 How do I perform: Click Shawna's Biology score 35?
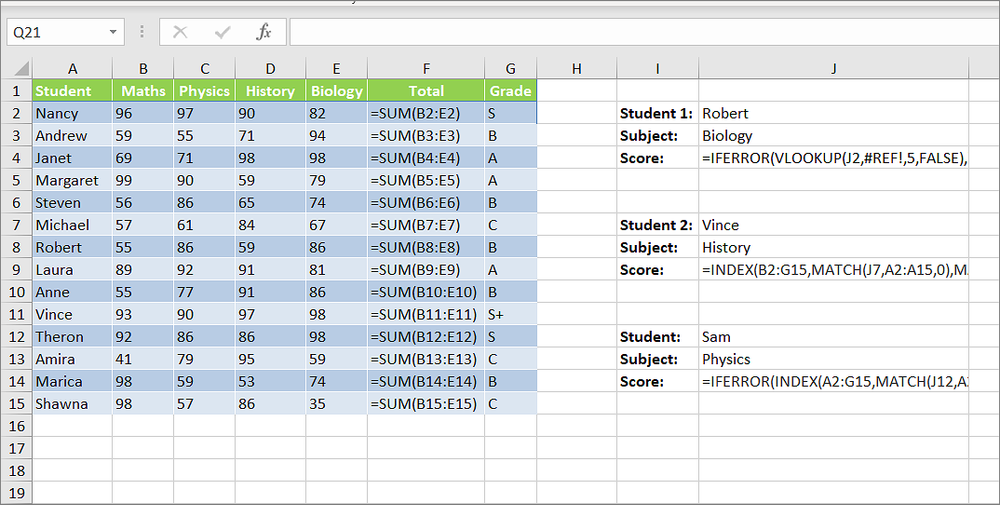337,403
